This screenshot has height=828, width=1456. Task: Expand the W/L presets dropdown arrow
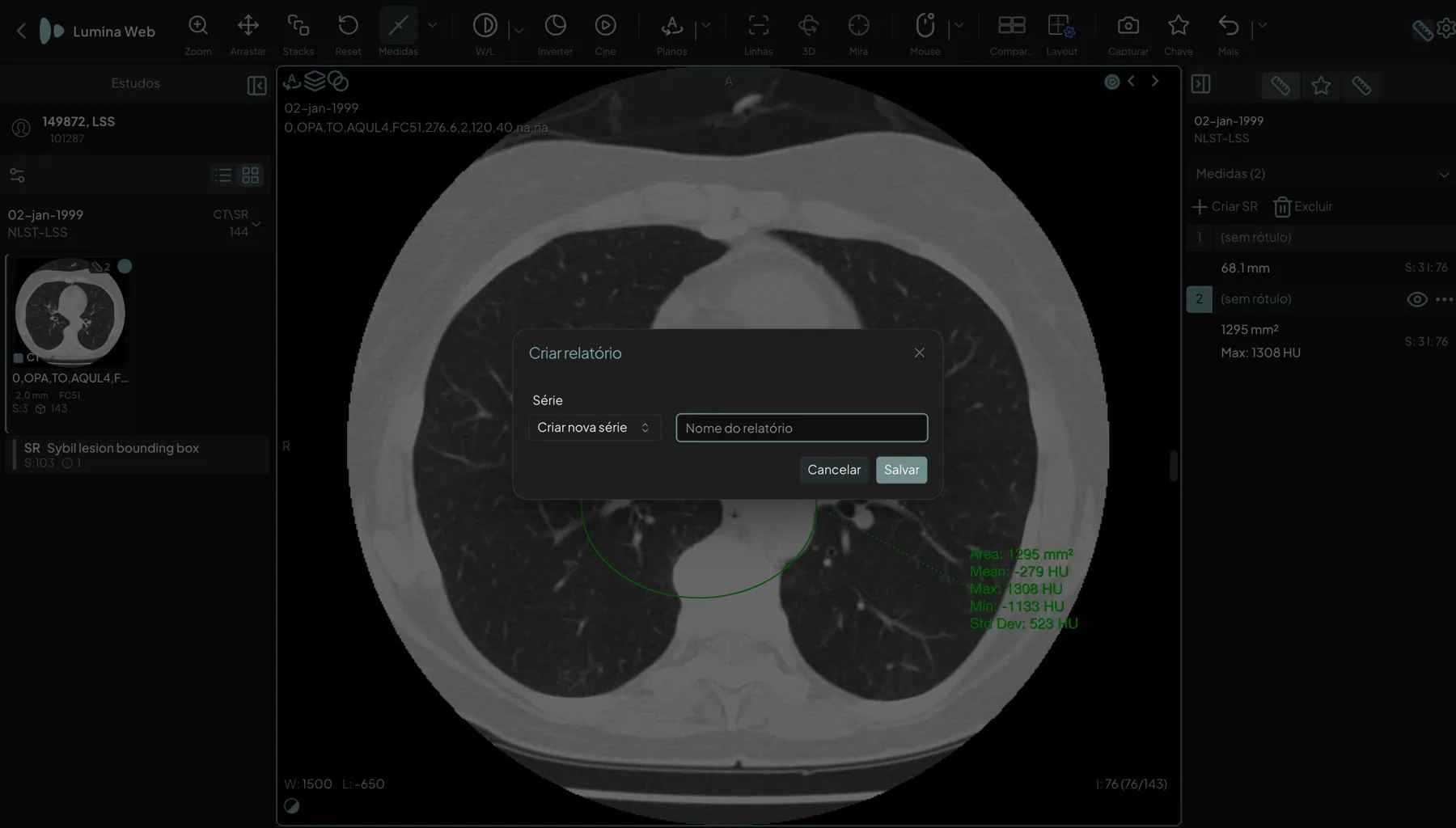(x=518, y=31)
